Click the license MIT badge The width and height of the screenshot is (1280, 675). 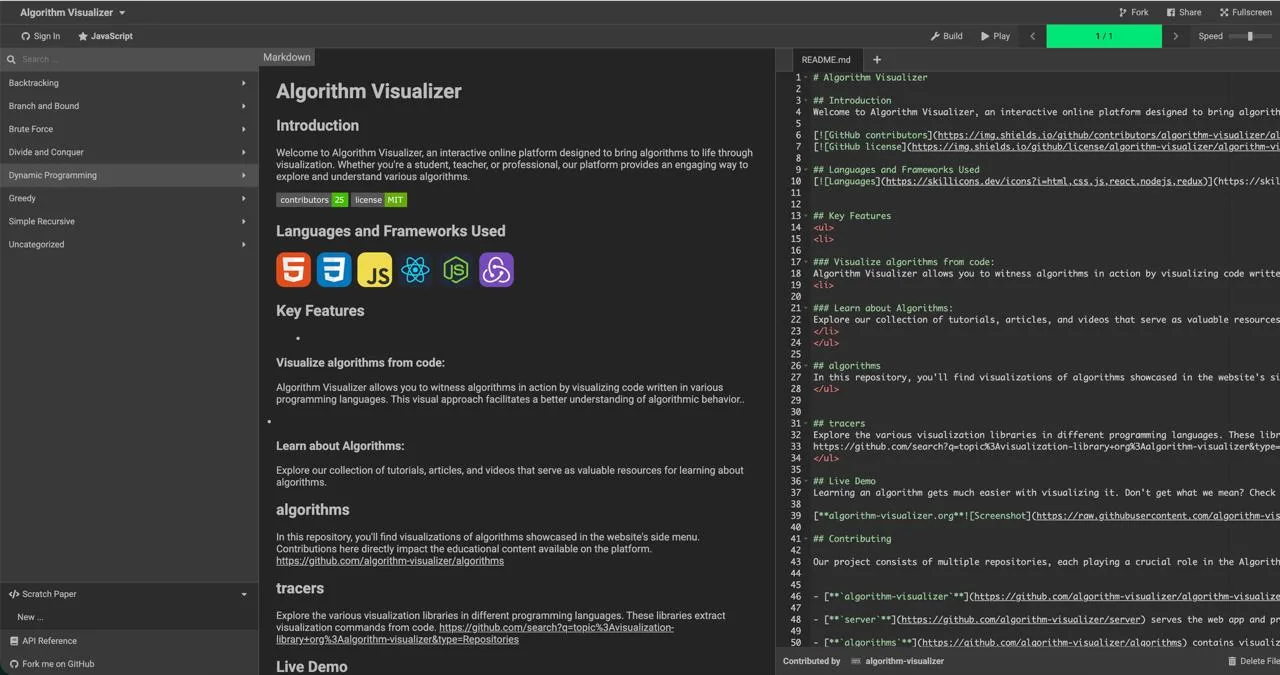[379, 200]
